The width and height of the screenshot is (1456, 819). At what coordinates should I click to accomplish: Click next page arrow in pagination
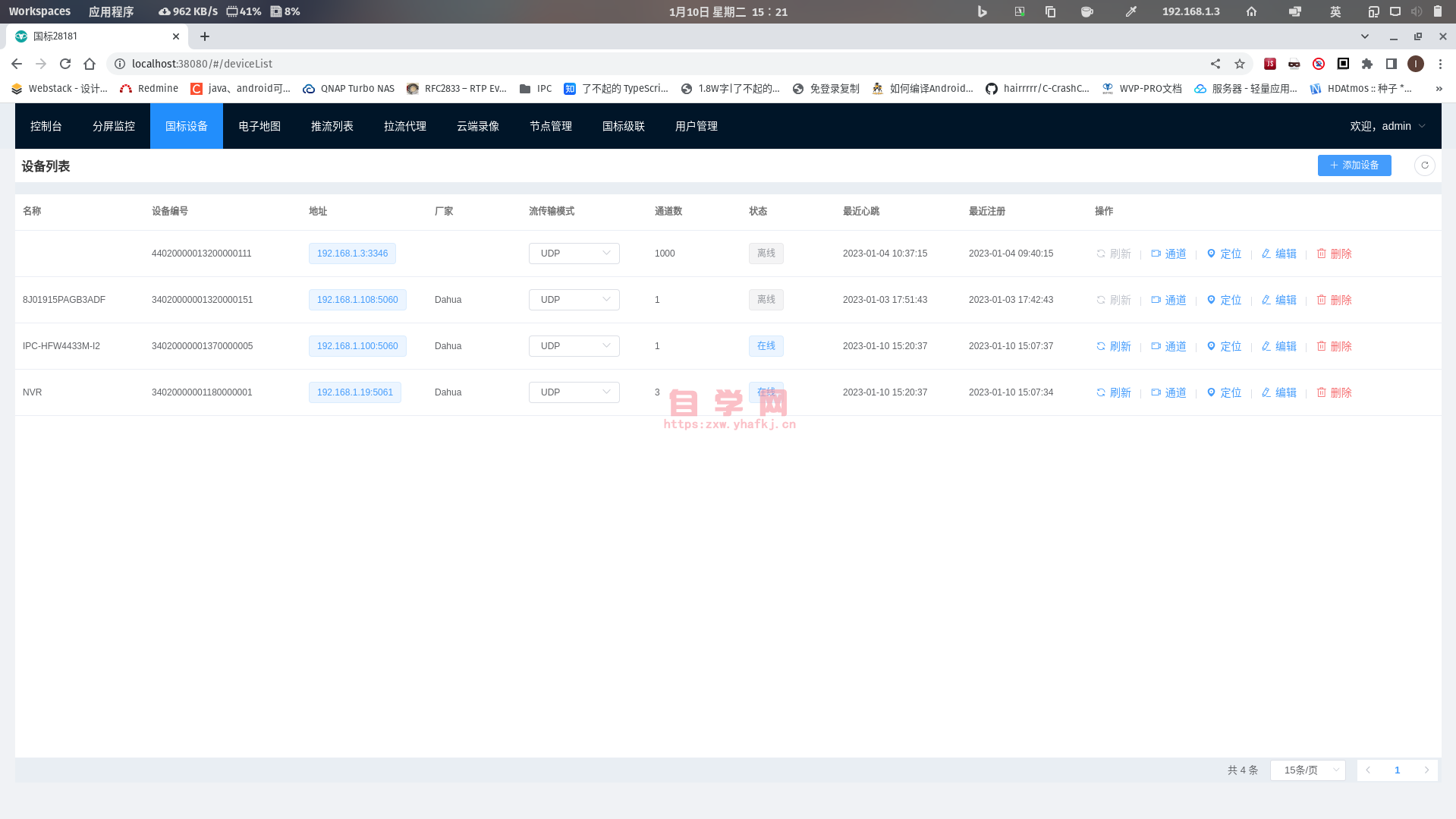tap(1426, 770)
